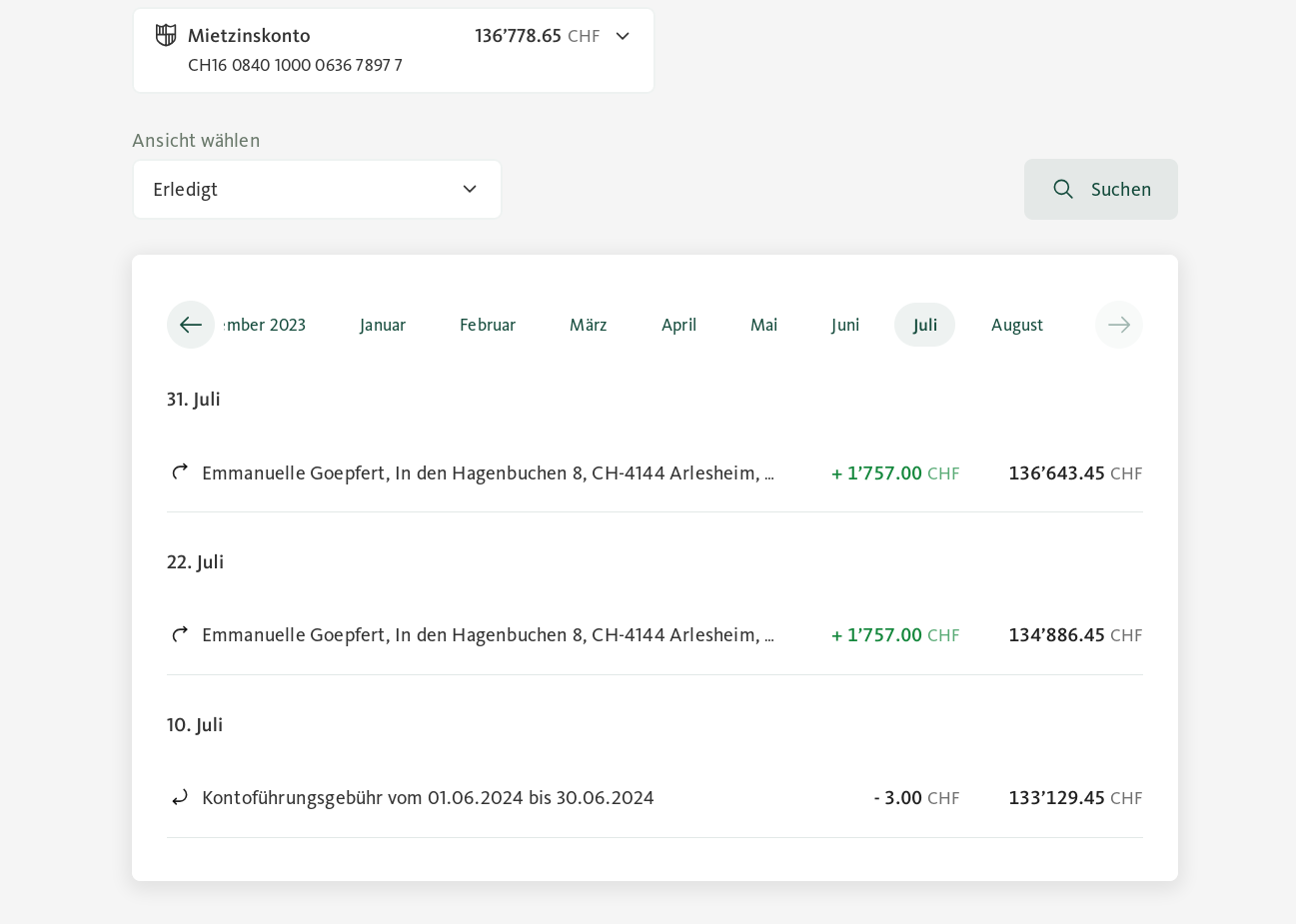Switch to the August tab
This screenshot has height=924, width=1296.
(1017, 325)
